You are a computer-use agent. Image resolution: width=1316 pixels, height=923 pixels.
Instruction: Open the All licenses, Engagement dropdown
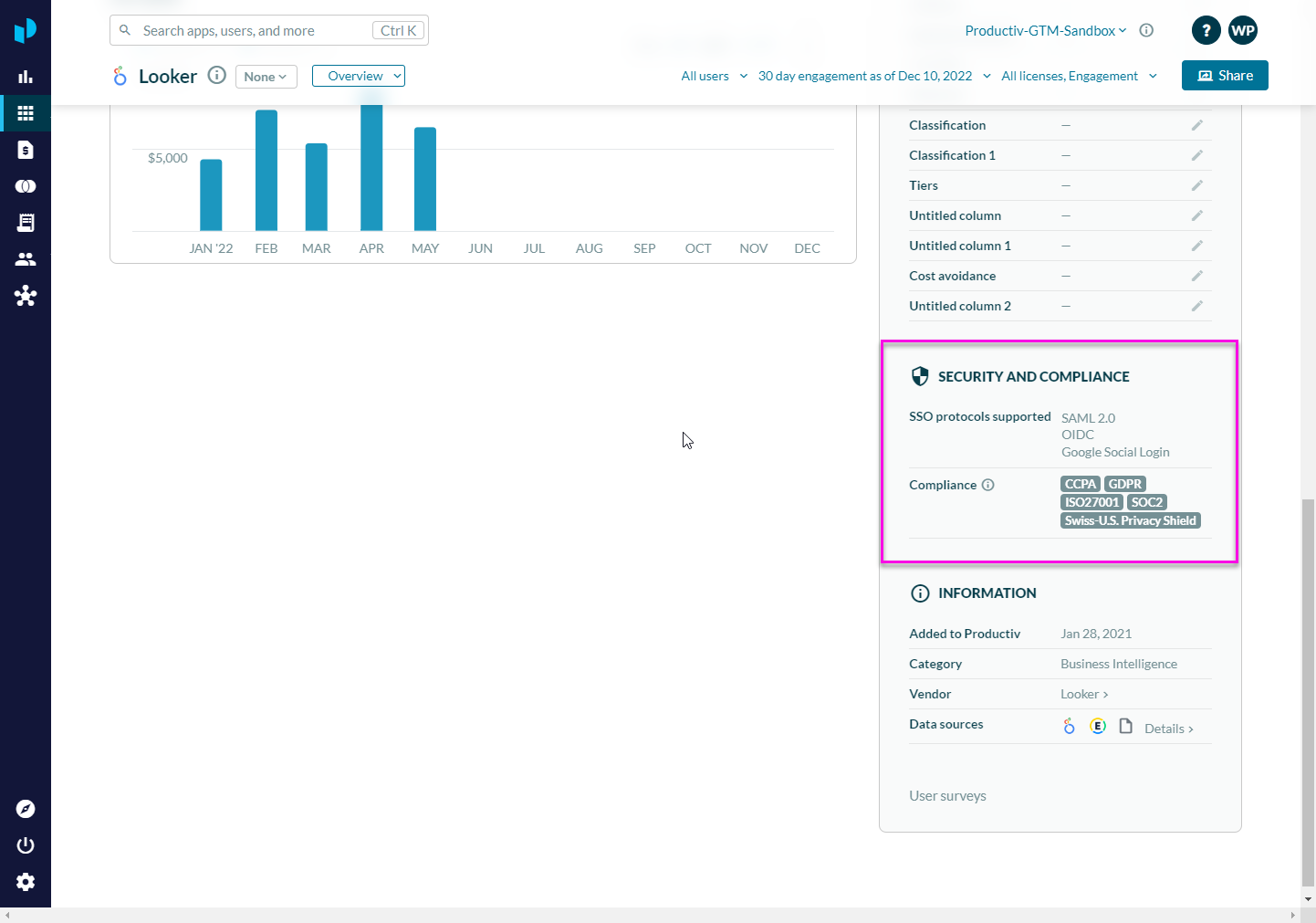(1079, 76)
